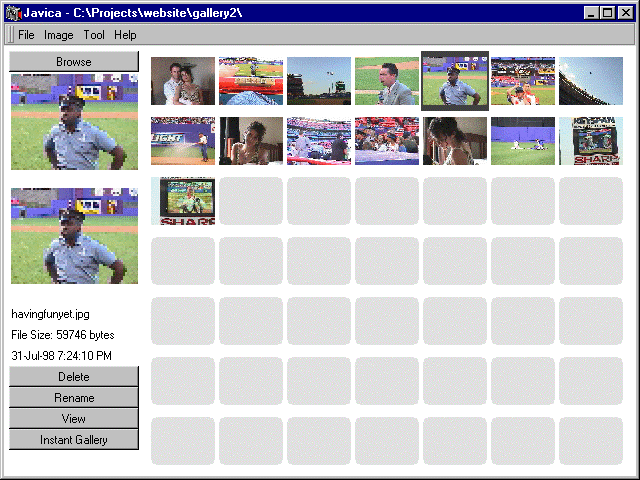The image size is (640, 480).
Task: Select the dusk stadium sky thumbnail
Action: coord(319,81)
